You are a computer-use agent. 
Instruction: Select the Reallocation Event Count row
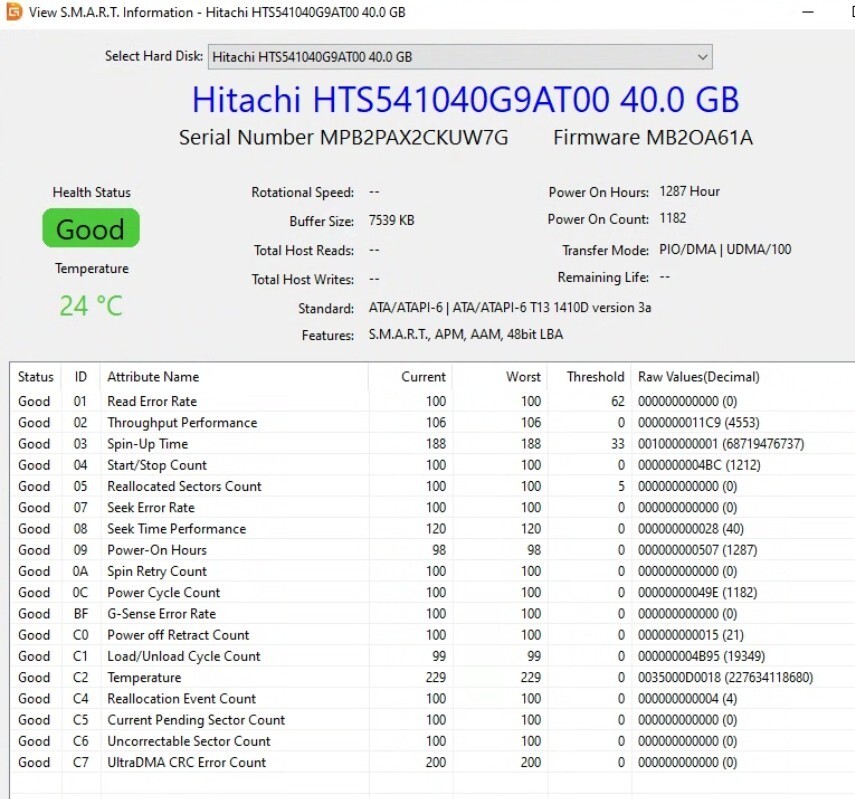pyautogui.click(x=432, y=699)
